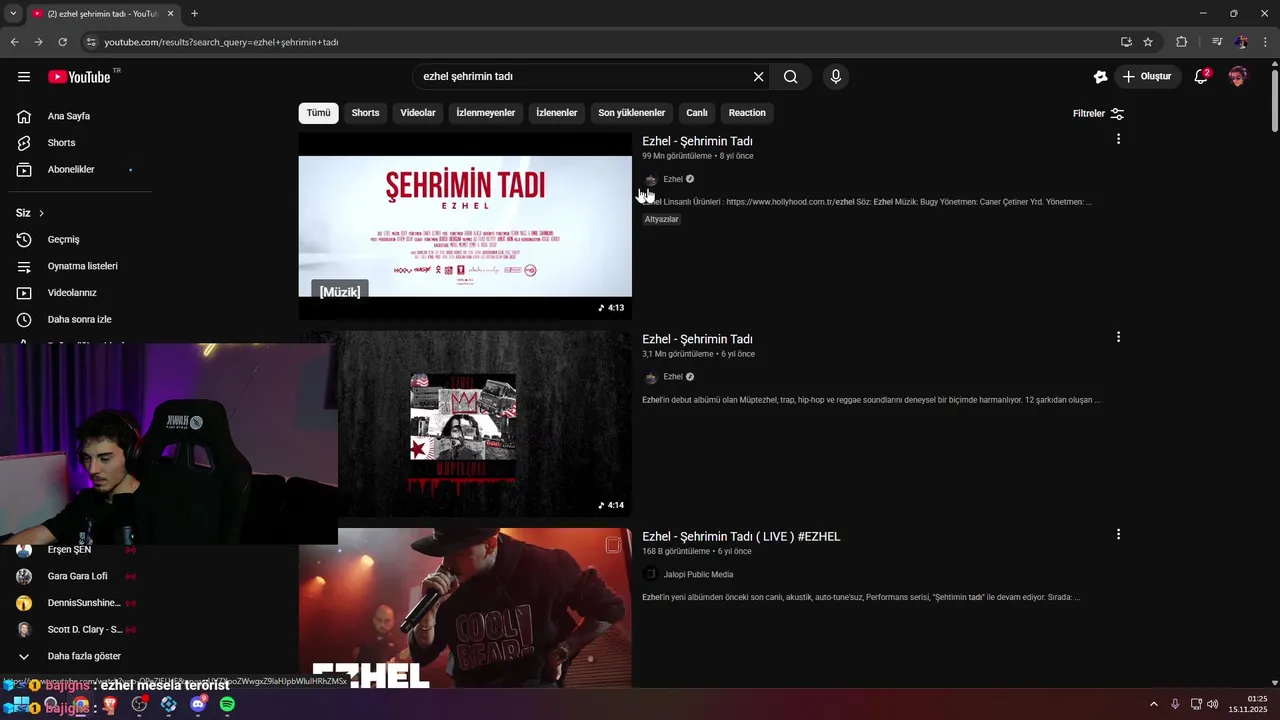Start voice search with the microphone
This screenshot has height=720, width=1280.
tap(836, 77)
